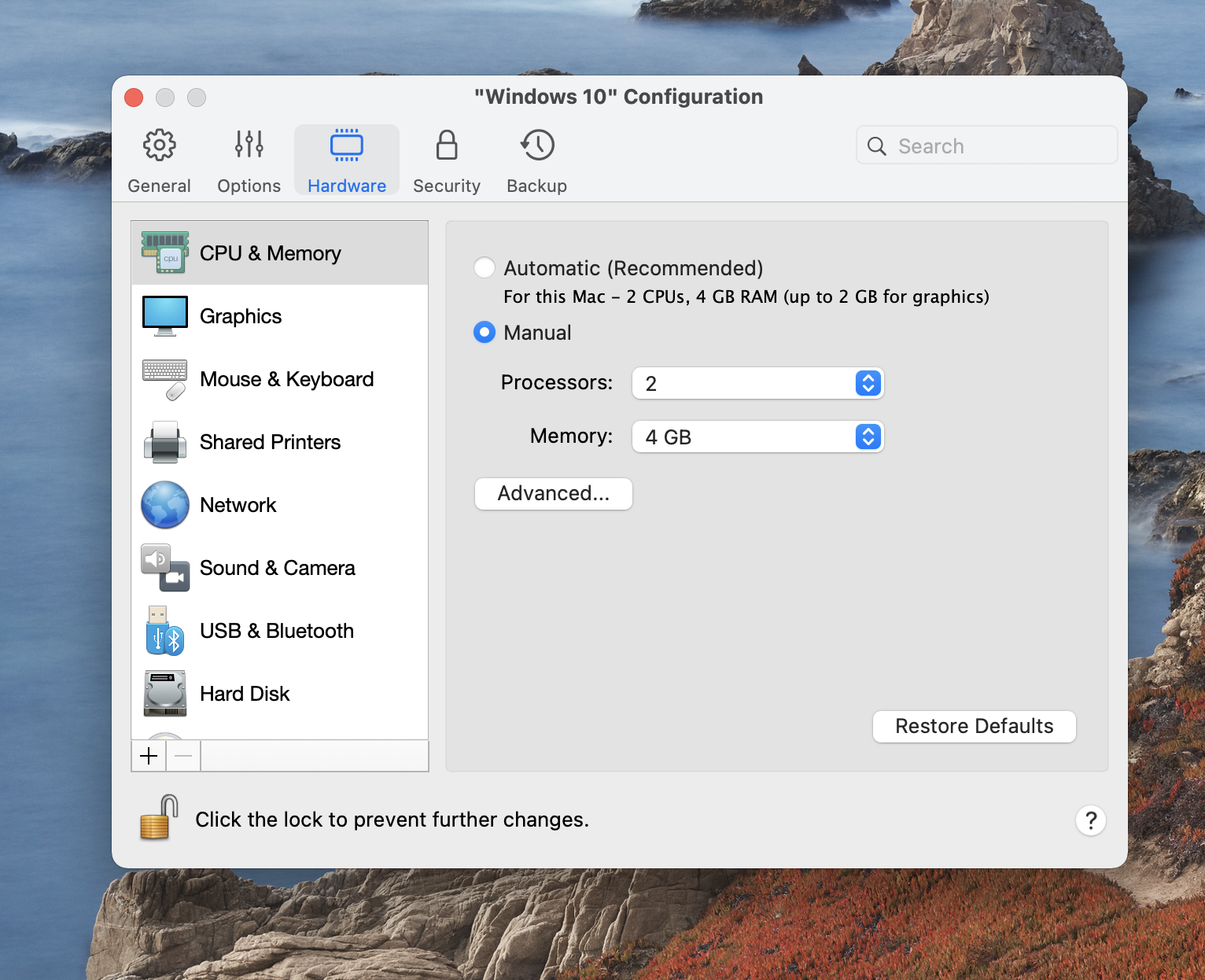Select the Hardware chip icon

pos(347,145)
